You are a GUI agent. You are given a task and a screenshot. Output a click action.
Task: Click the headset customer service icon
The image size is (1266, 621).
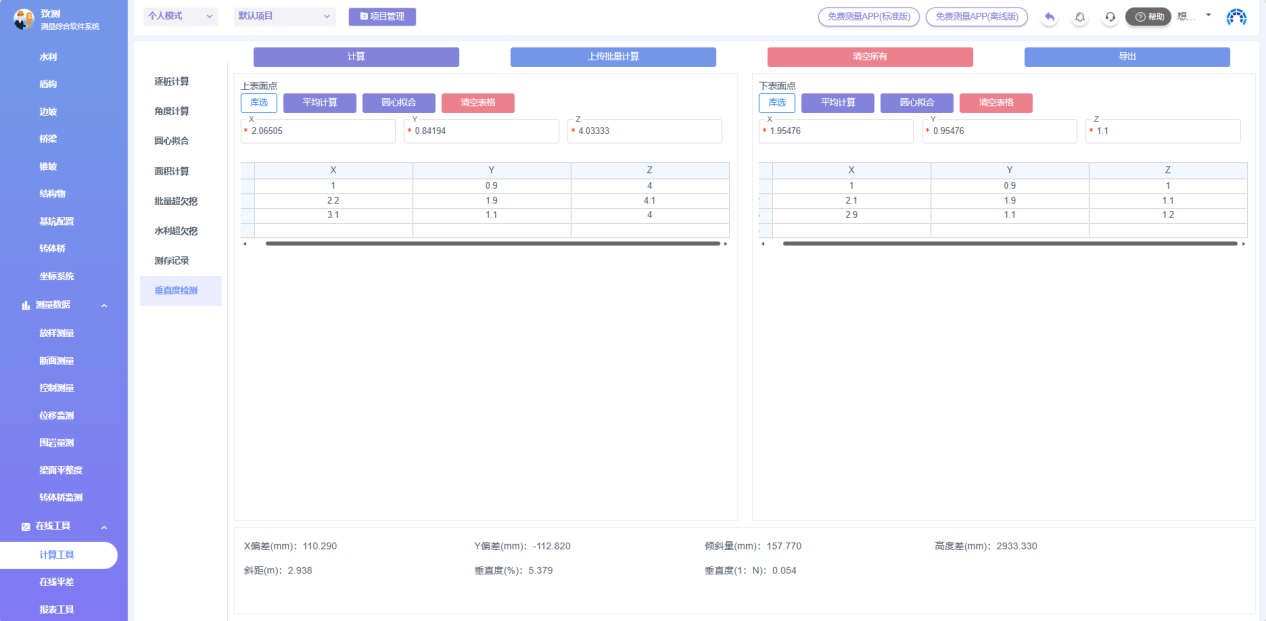coord(1110,17)
